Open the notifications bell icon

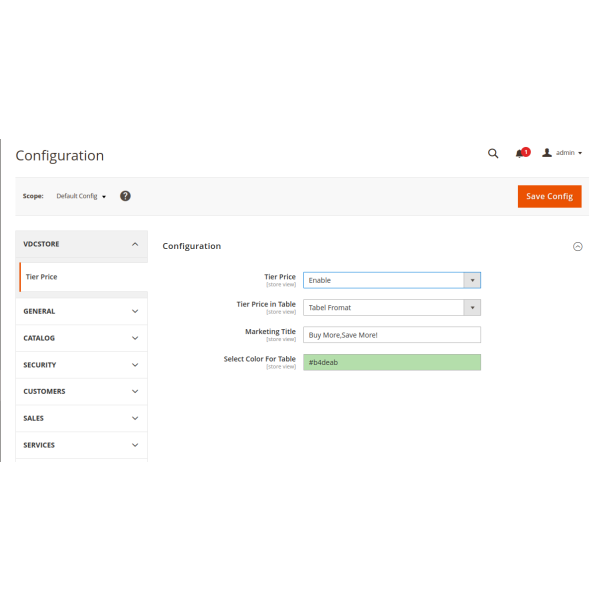click(x=520, y=153)
